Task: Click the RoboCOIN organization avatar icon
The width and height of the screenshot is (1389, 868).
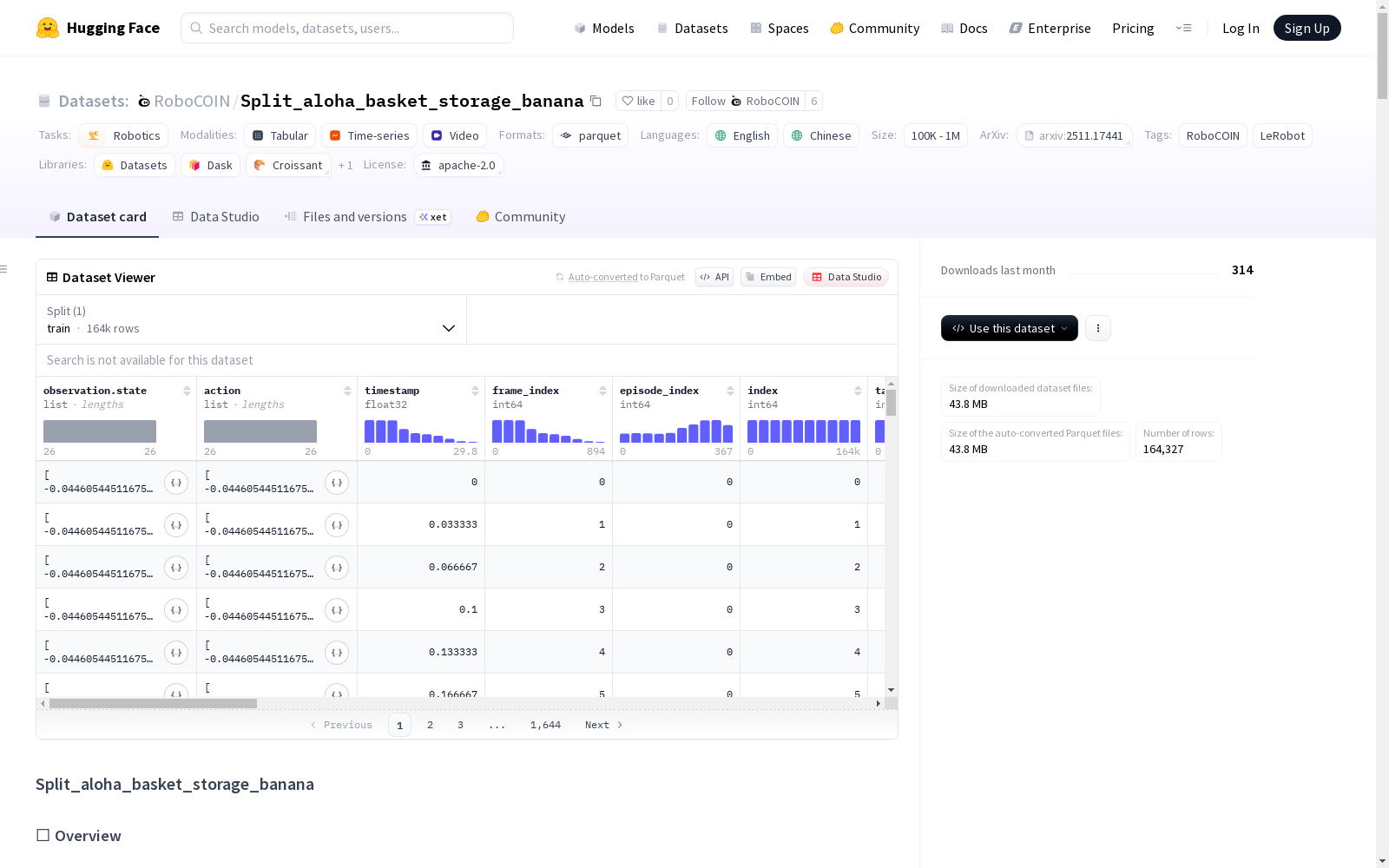Action: pyautogui.click(x=144, y=102)
